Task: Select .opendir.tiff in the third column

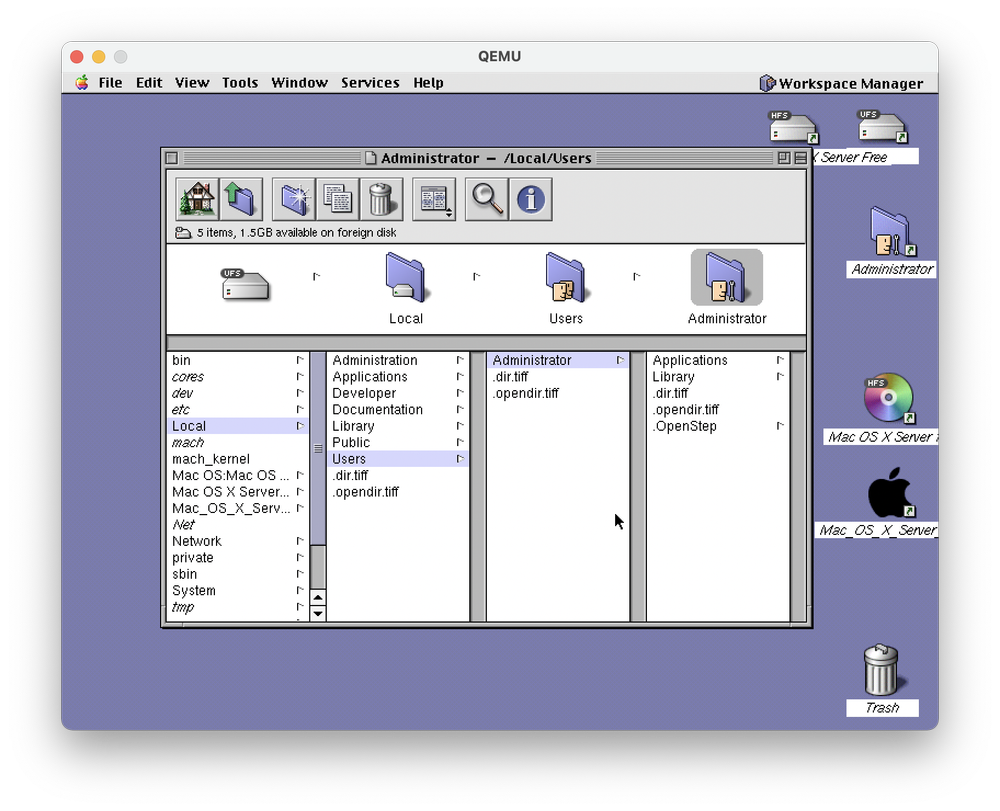Action: tap(558, 393)
